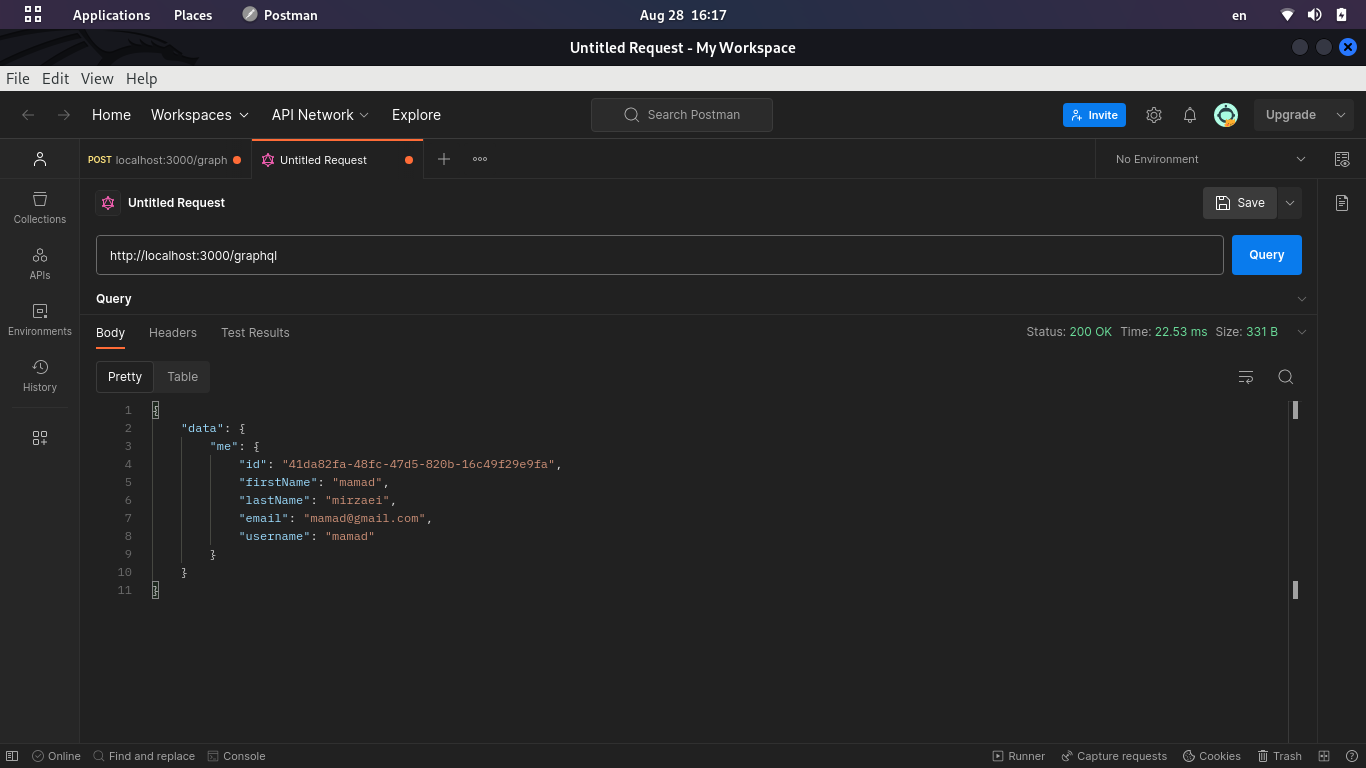Click the Upgrade button
The height and width of the screenshot is (768, 1366).
click(x=1291, y=115)
